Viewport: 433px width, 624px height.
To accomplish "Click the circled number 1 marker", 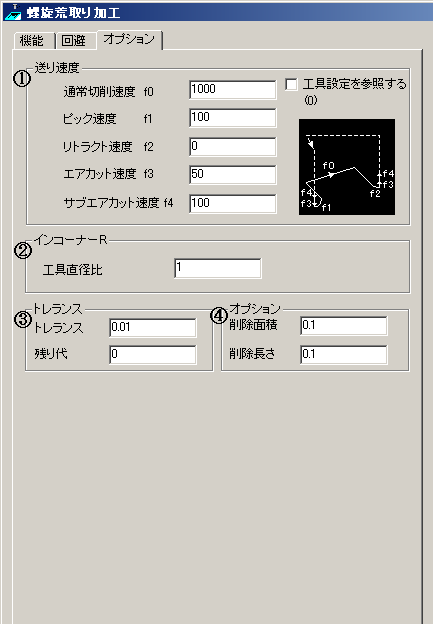I will [x=22, y=78].
